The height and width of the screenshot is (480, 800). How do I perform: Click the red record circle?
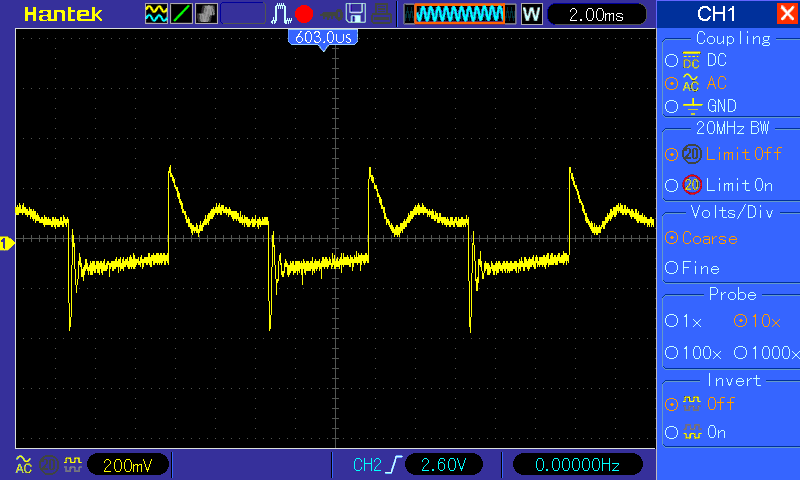tap(304, 14)
